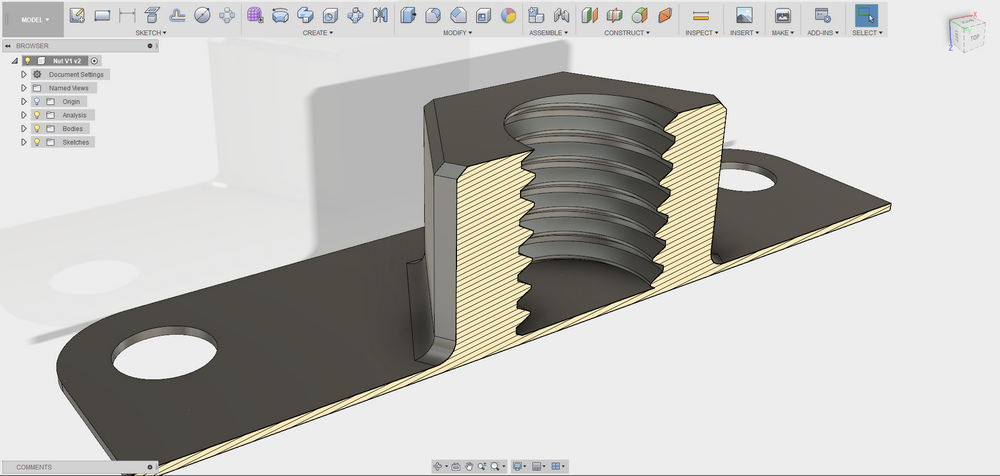
Task: Click the Joint assemble icon
Action: 561,15
